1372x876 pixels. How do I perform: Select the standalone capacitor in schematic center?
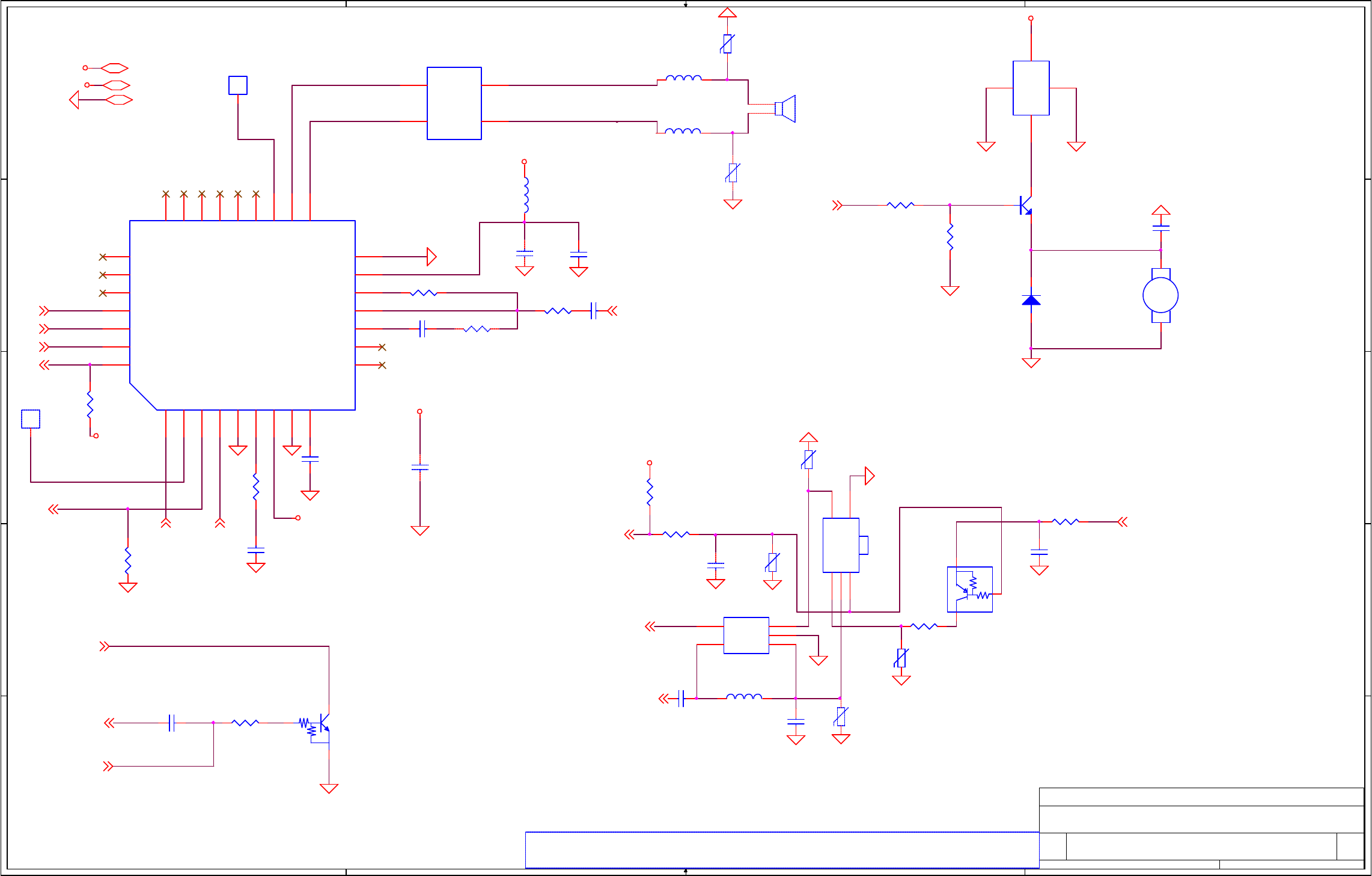click(420, 468)
